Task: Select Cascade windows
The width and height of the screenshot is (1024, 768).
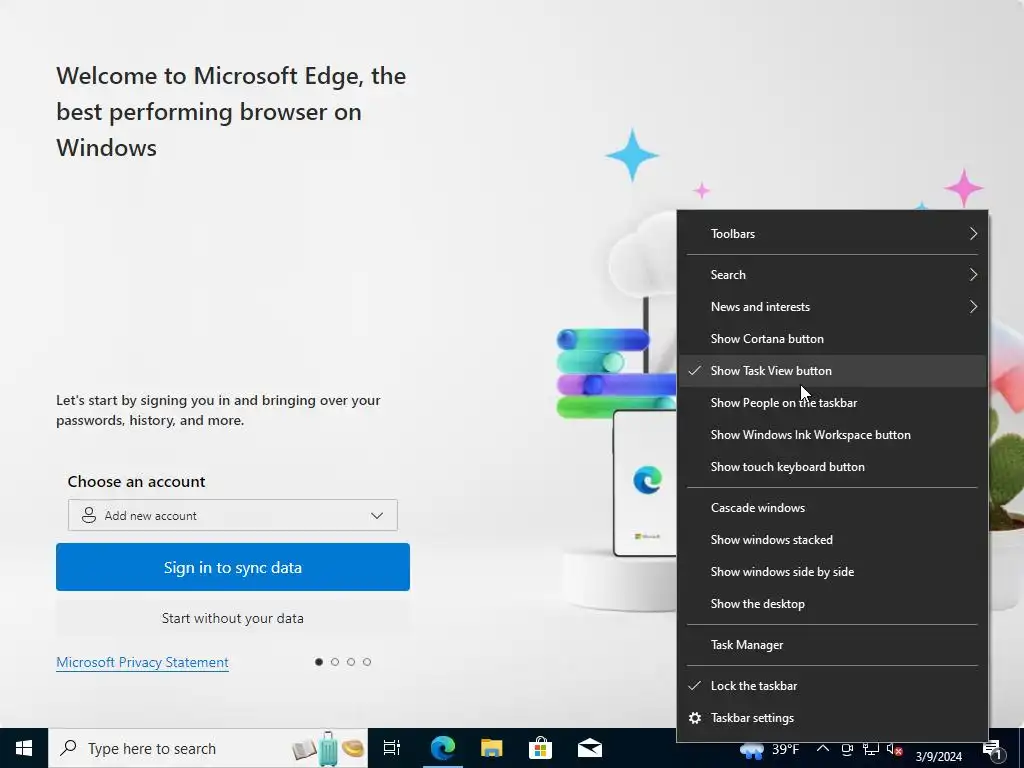Action: [x=832, y=508]
